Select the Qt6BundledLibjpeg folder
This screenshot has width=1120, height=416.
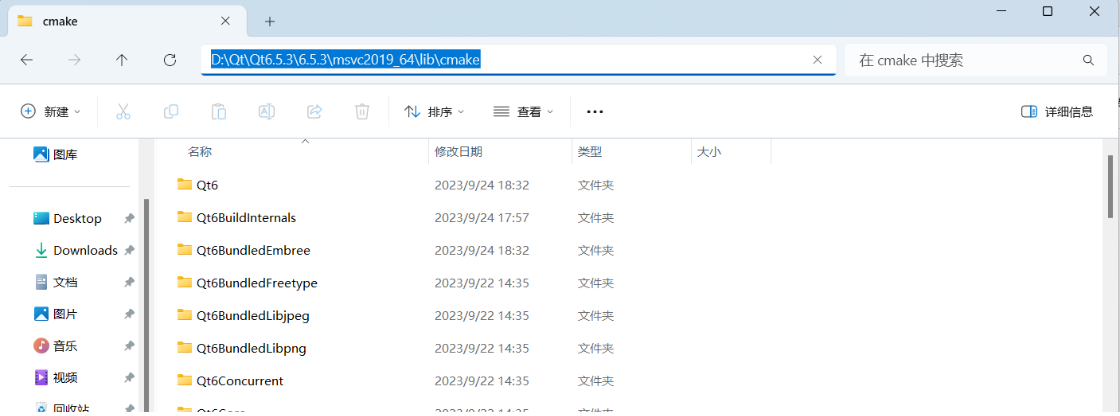[x=253, y=315]
